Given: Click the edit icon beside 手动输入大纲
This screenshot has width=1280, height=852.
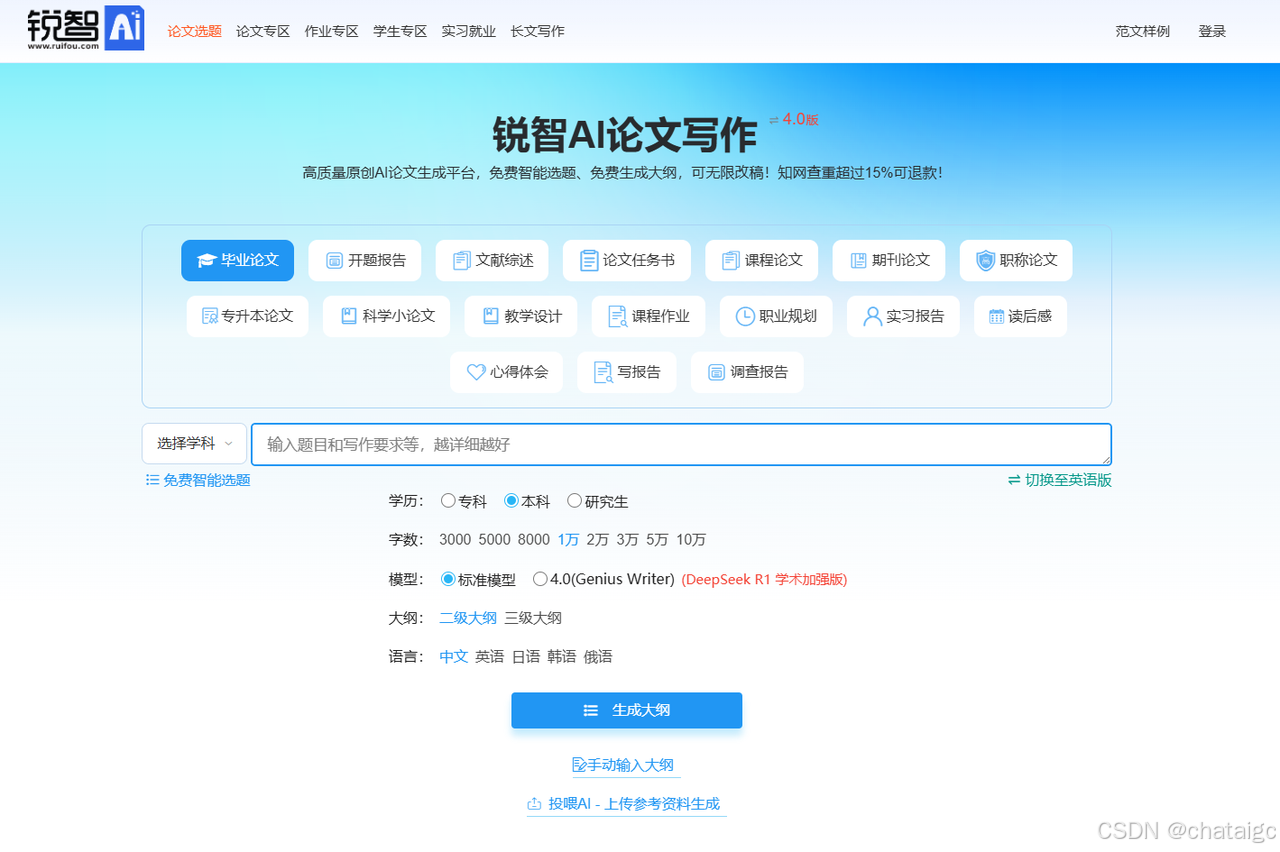Looking at the screenshot, I should point(579,765).
